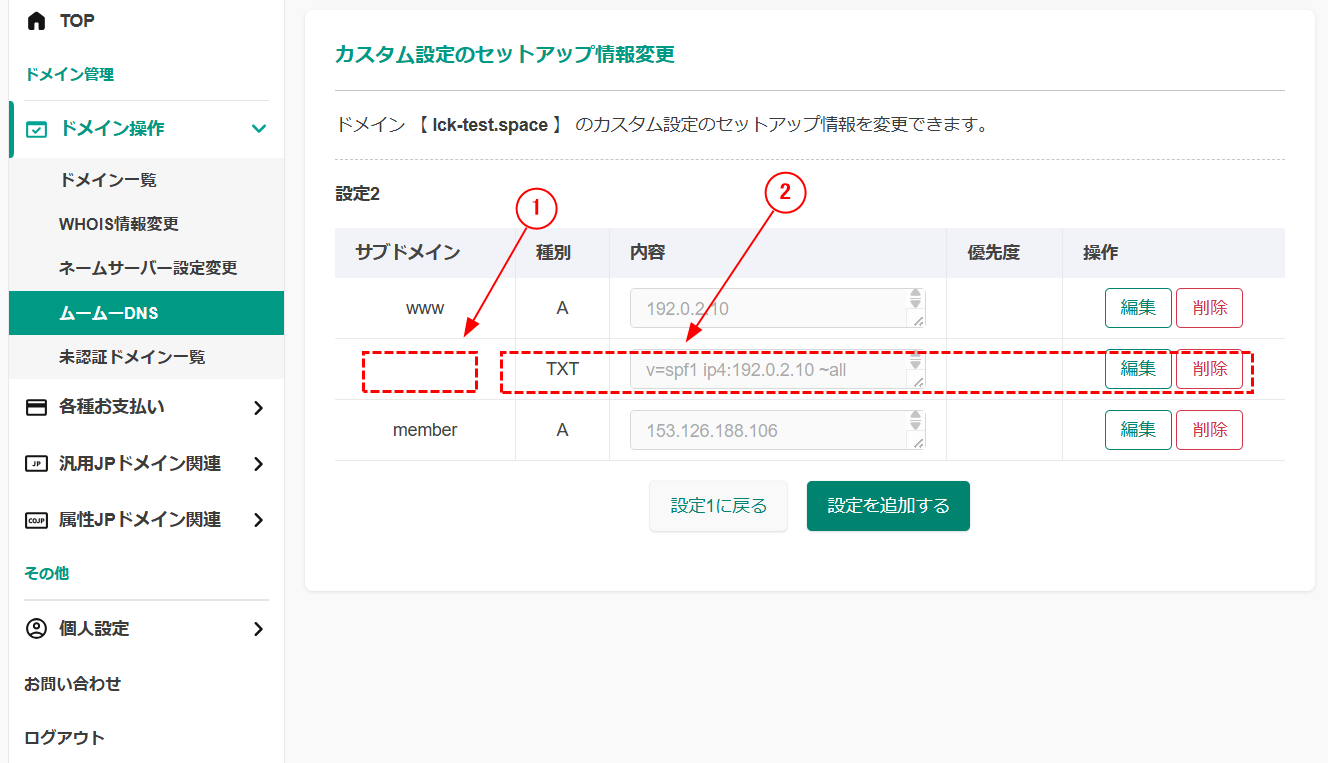Click the member subdomain cell
This screenshot has width=1328, height=763.
[x=425, y=430]
